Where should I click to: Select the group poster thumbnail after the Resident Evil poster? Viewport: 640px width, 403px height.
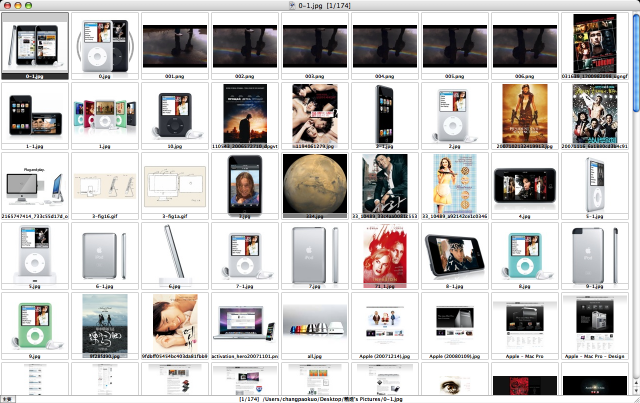tap(595, 116)
